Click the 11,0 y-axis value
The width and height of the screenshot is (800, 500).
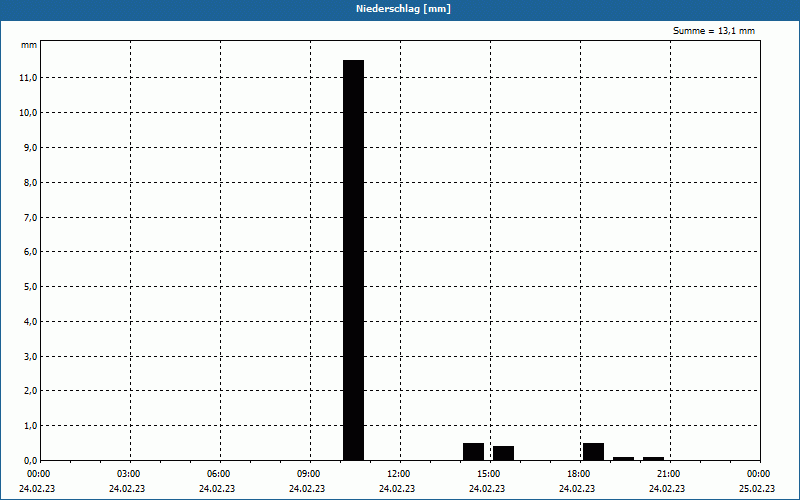pyautogui.click(x=28, y=78)
